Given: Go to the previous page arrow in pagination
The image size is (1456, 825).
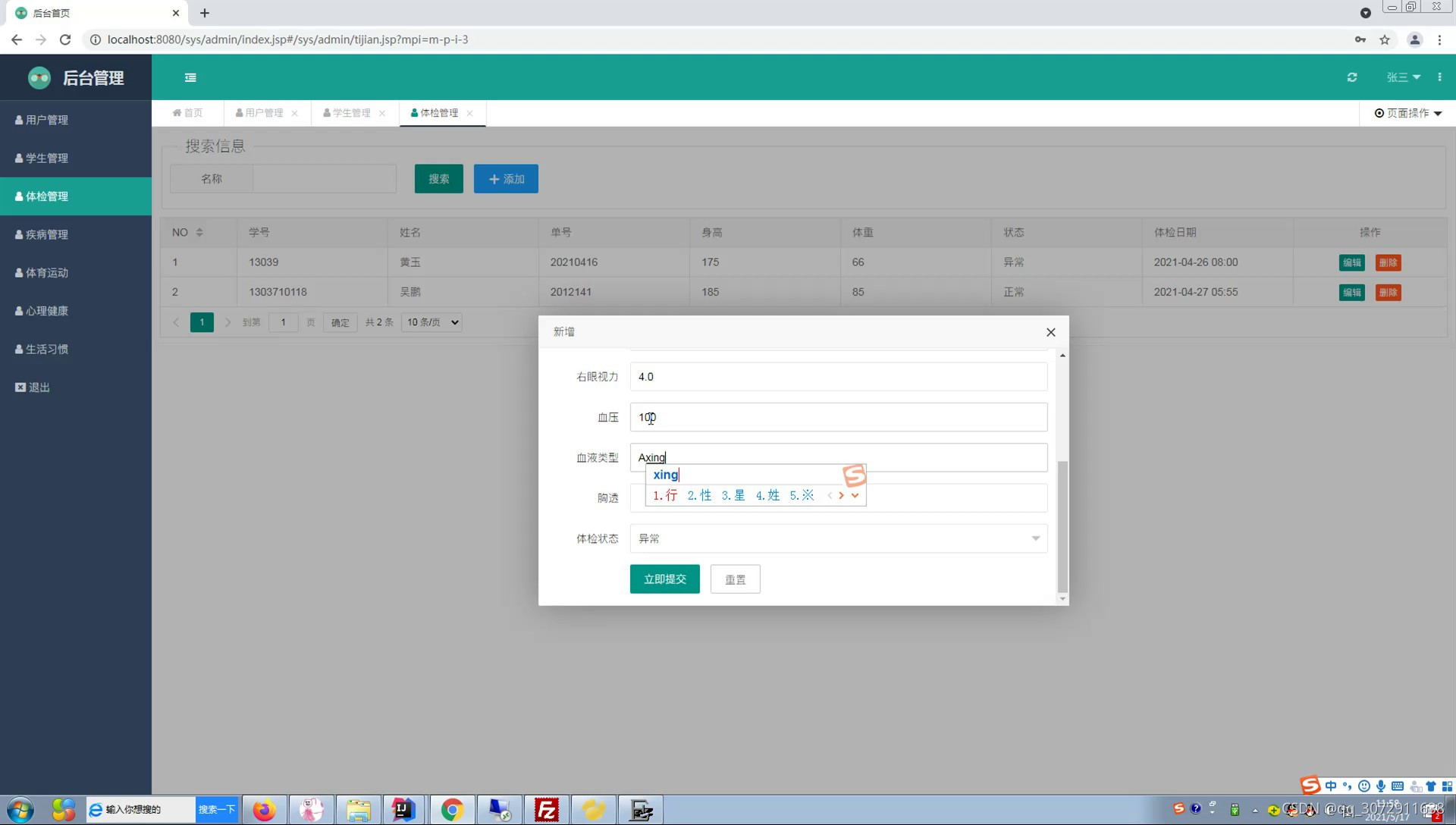Looking at the screenshot, I should [x=176, y=322].
